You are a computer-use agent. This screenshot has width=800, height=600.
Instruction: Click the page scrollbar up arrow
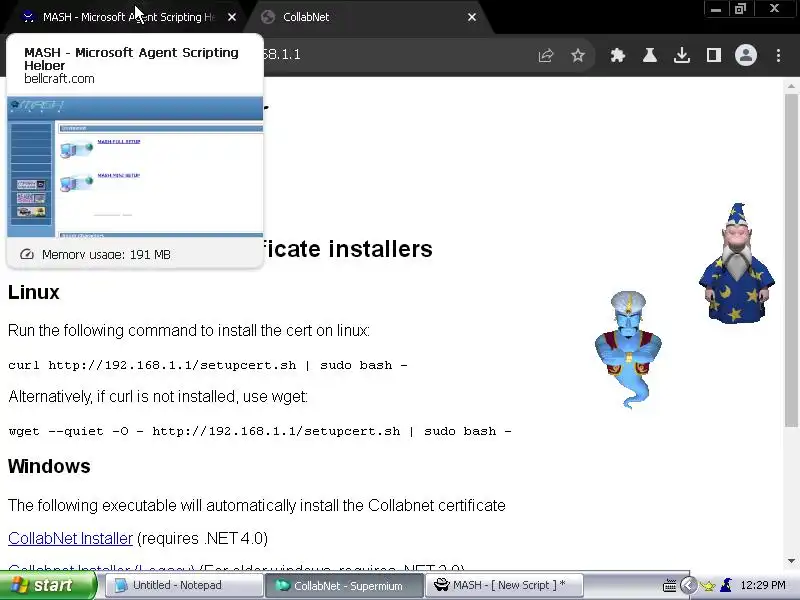click(x=791, y=86)
